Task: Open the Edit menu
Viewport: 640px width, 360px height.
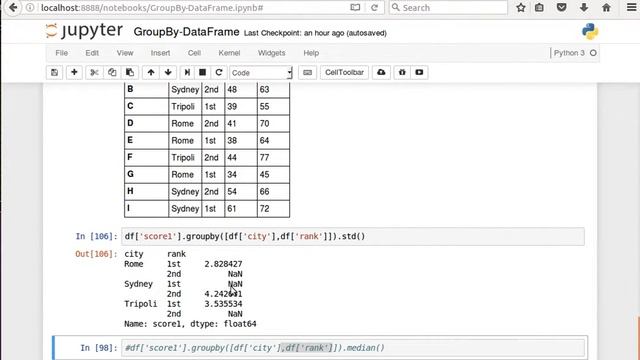Action: 92,53
